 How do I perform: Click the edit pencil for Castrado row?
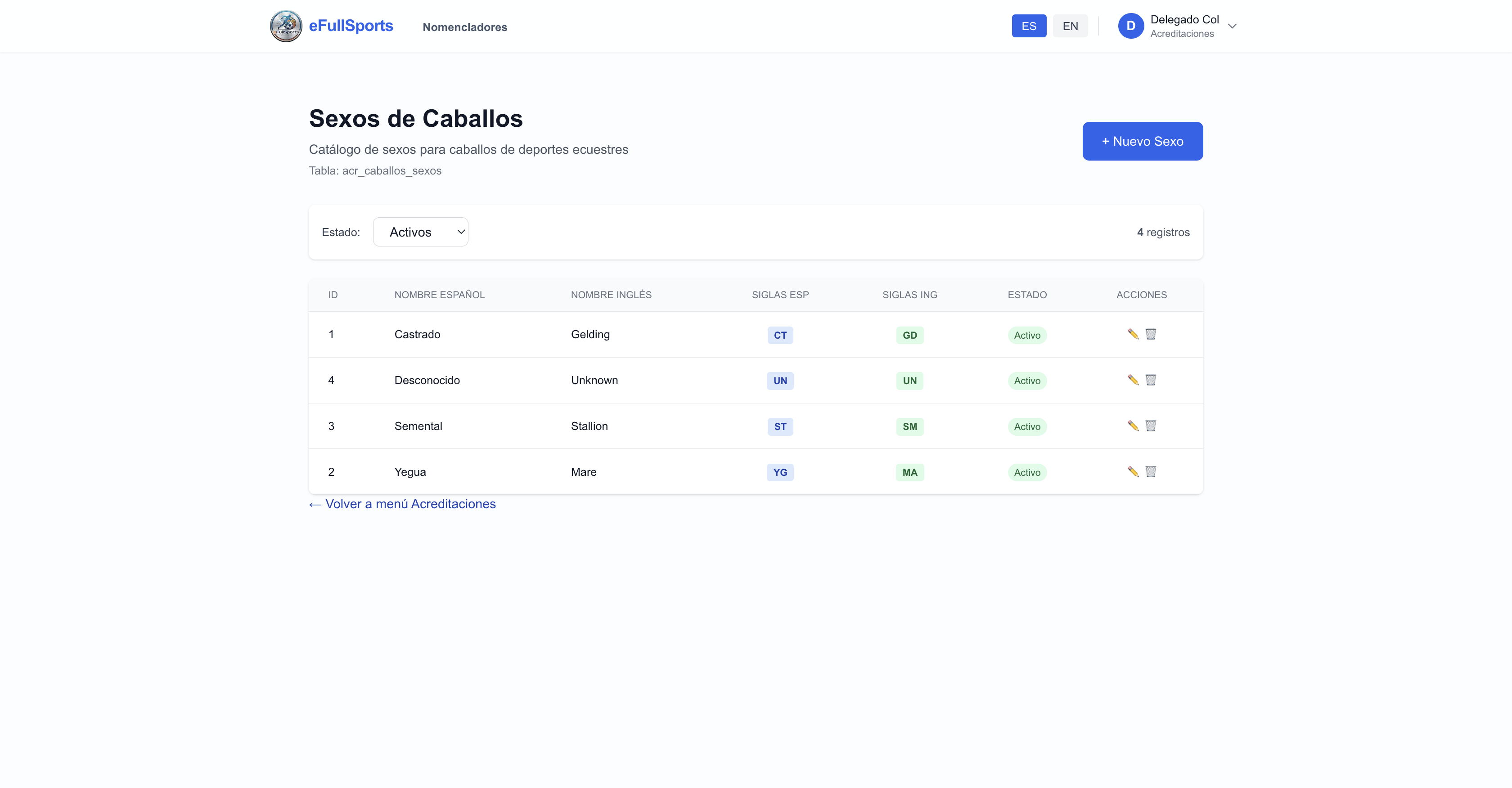(1133, 334)
